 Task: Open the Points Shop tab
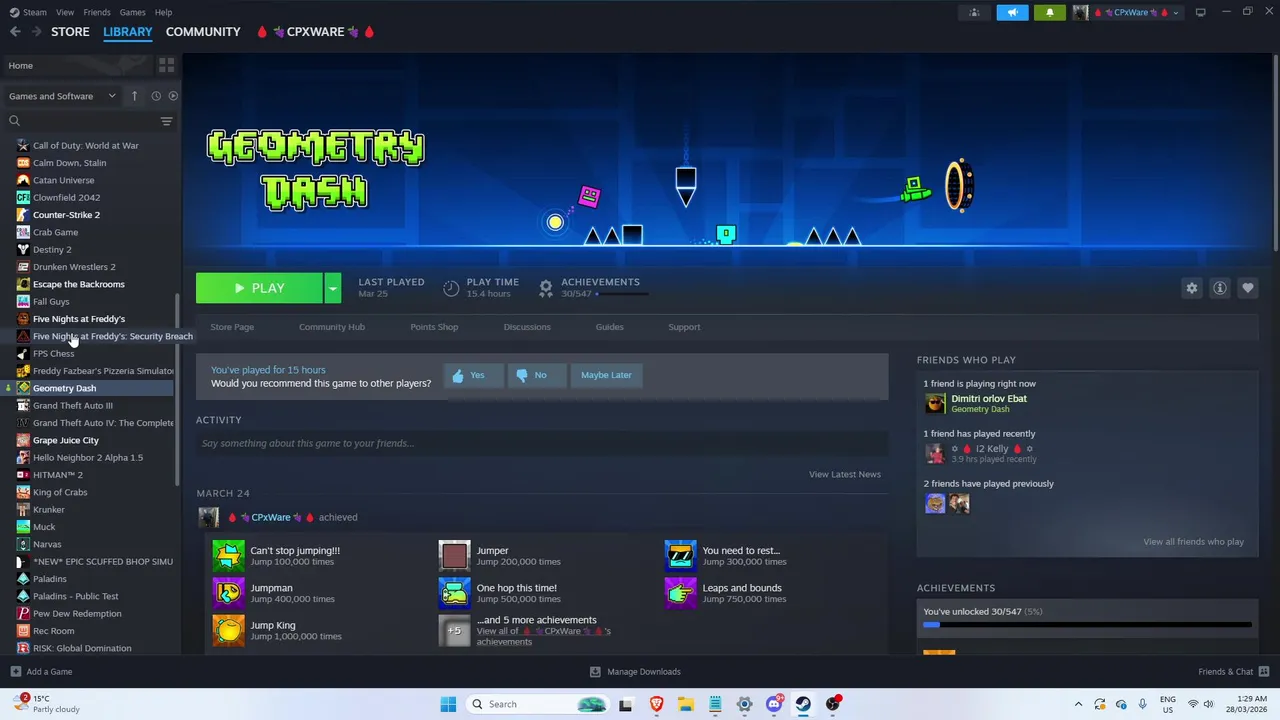click(x=434, y=327)
